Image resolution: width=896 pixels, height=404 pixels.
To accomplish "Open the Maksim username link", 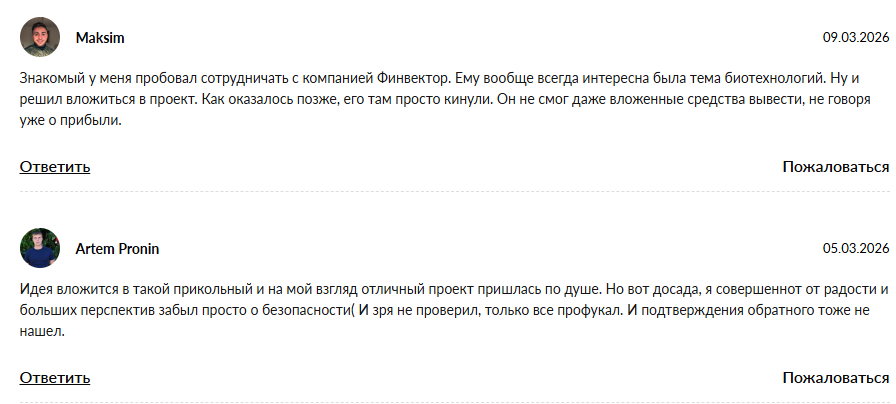I will [x=100, y=38].
